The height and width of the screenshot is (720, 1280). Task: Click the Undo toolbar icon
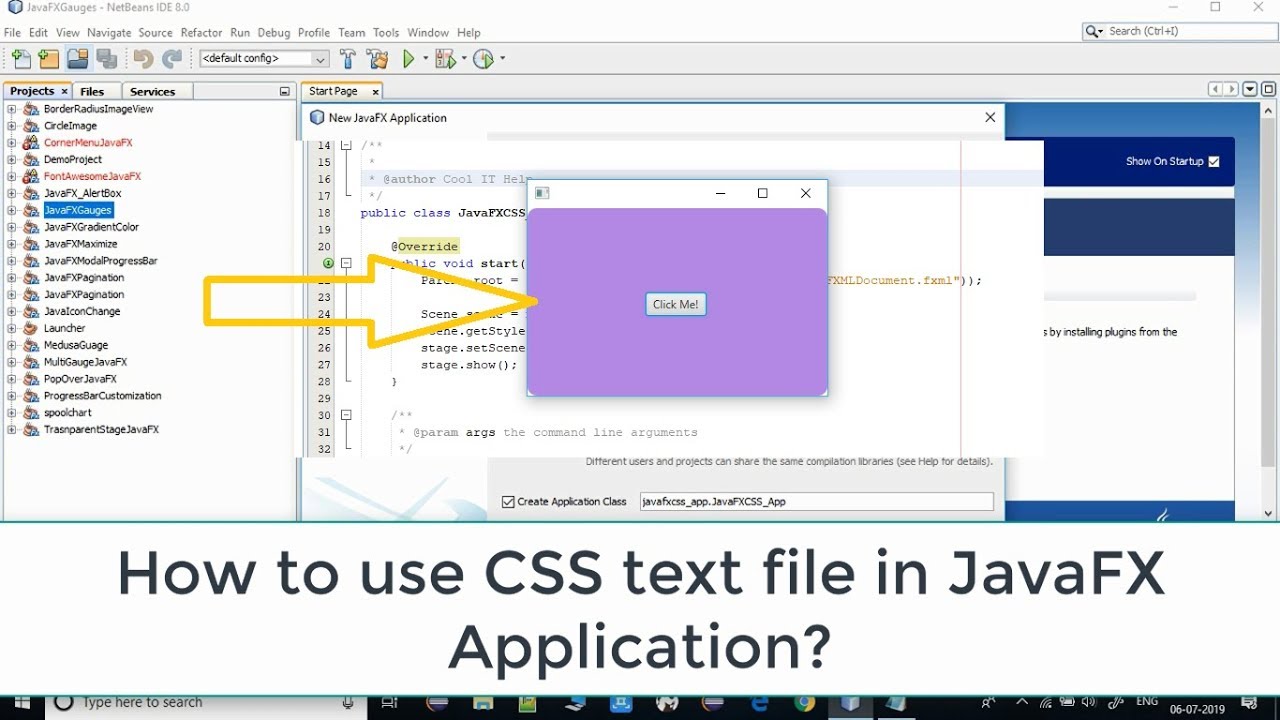pyautogui.click(x=143, y=59)
